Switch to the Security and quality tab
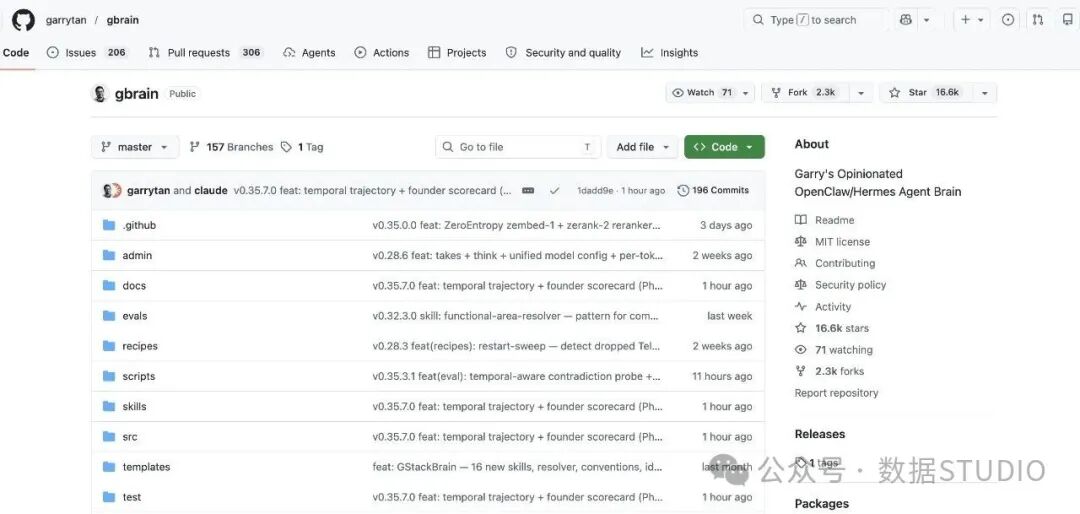The width and height of the screenshot is (1080, 514). (563, 52)
